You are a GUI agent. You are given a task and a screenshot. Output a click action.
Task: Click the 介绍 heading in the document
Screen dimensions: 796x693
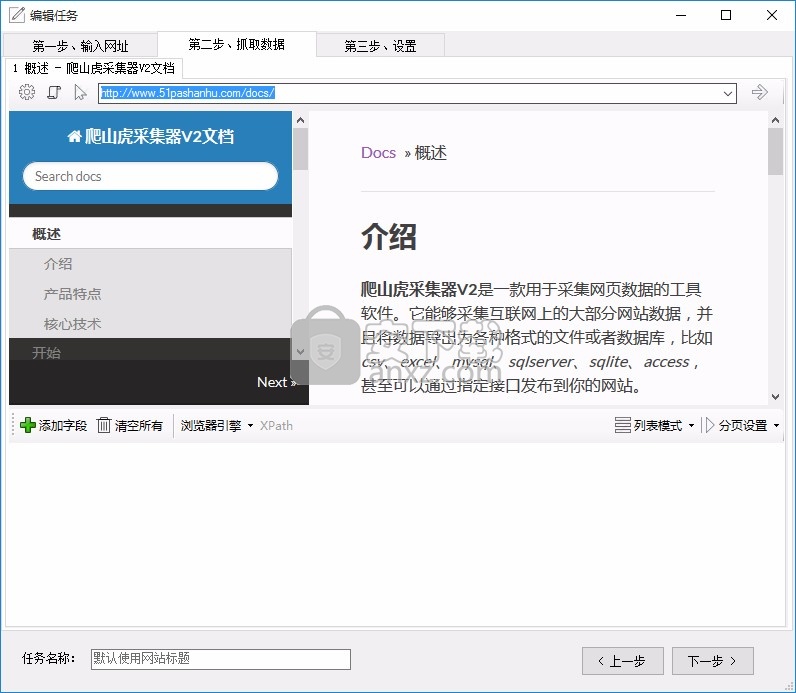point(389,237)
